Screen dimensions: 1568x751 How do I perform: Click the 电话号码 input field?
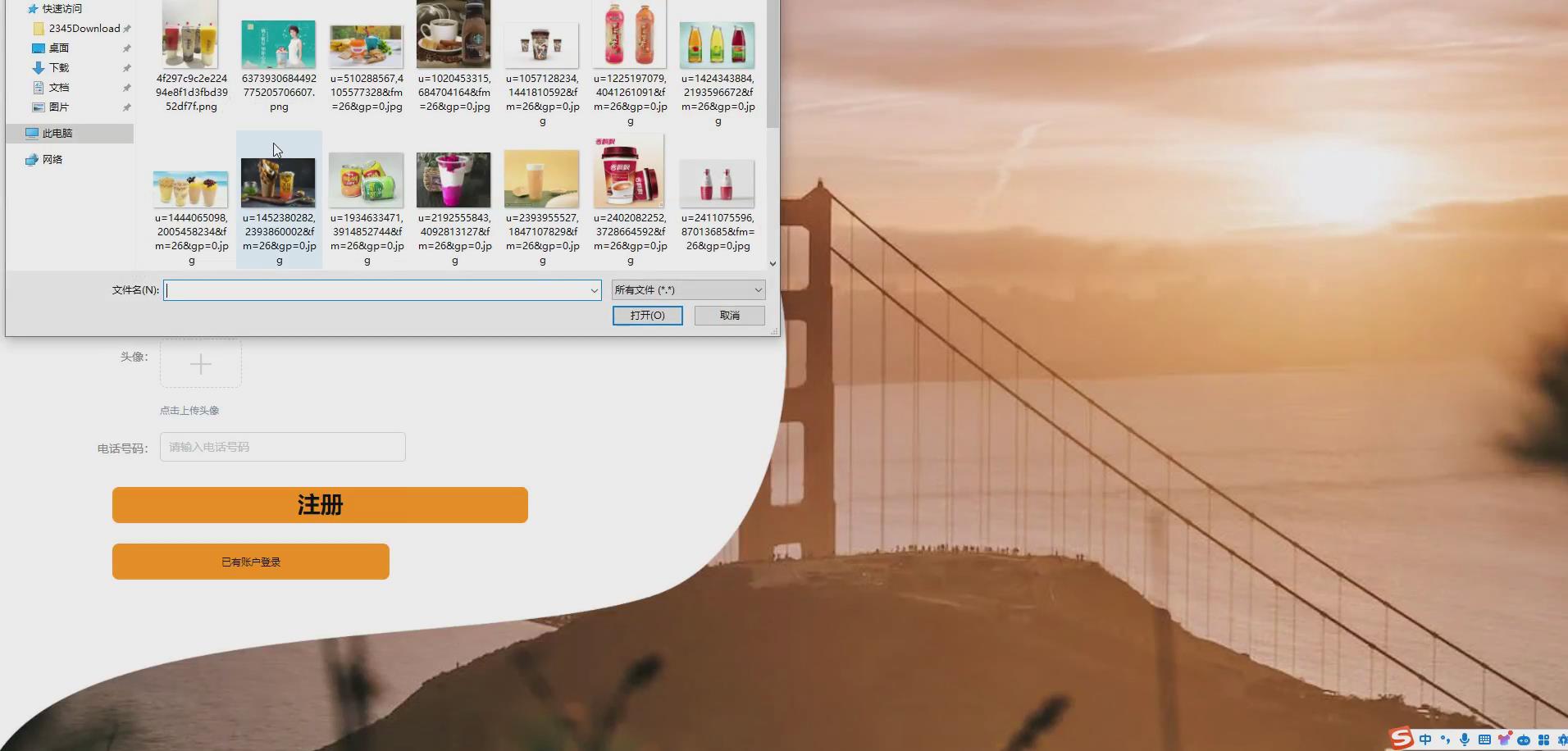283,447
